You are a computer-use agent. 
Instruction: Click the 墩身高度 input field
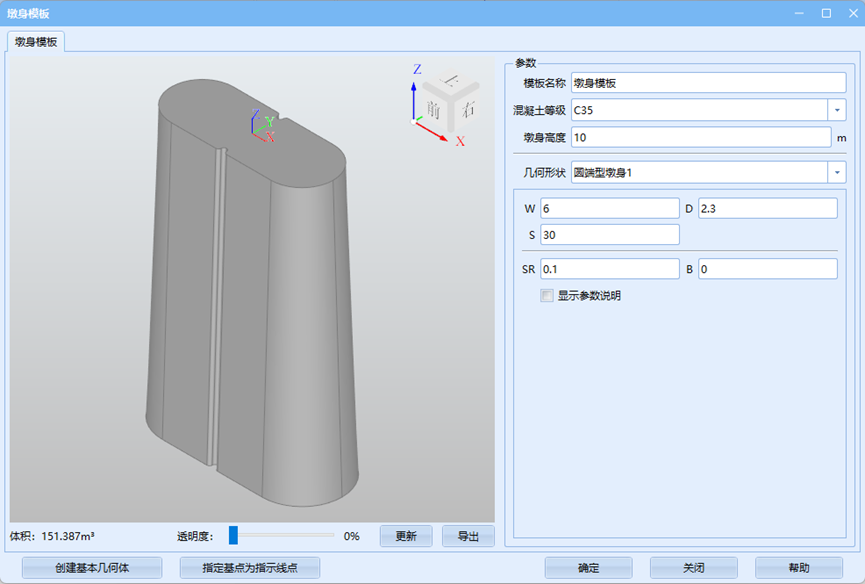(700, 137)
